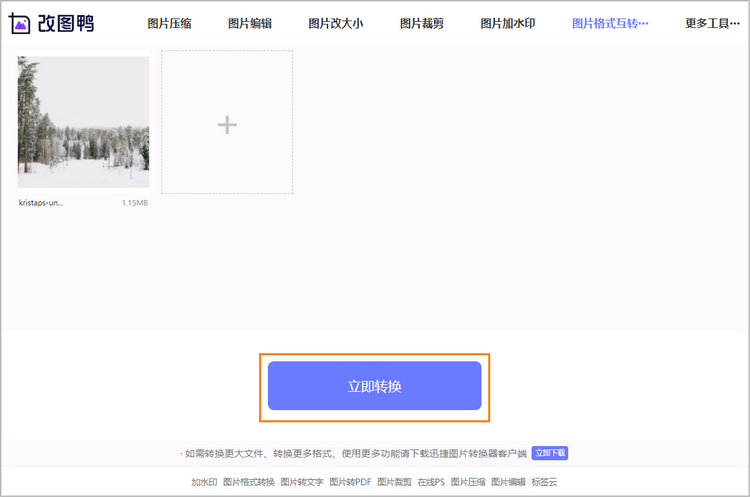750x497 pixels.
Task: Select the 图片格式互转 tab
Action: click(x=610, y=23)
